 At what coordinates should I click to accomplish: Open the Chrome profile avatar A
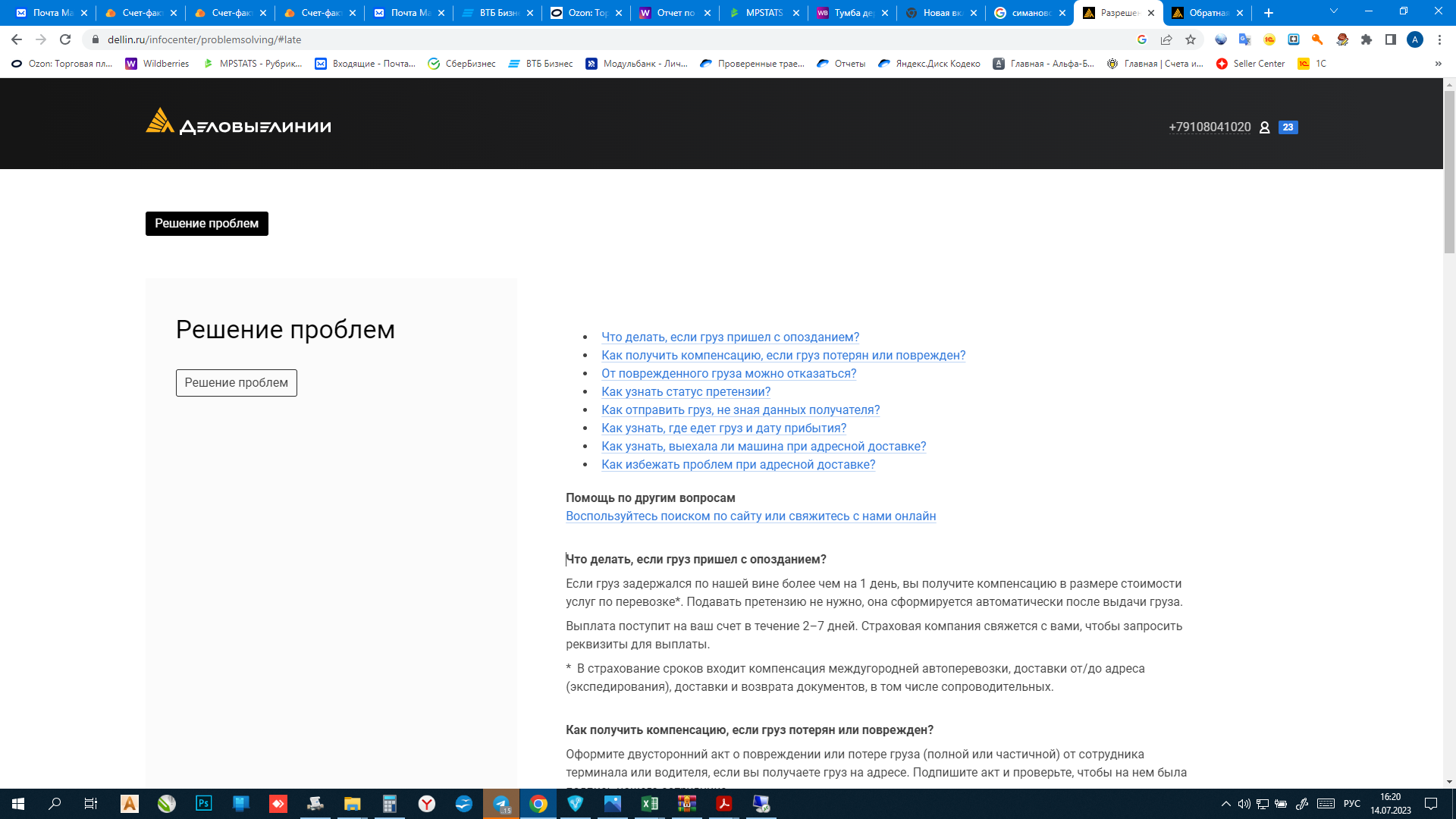point(1415,39)
